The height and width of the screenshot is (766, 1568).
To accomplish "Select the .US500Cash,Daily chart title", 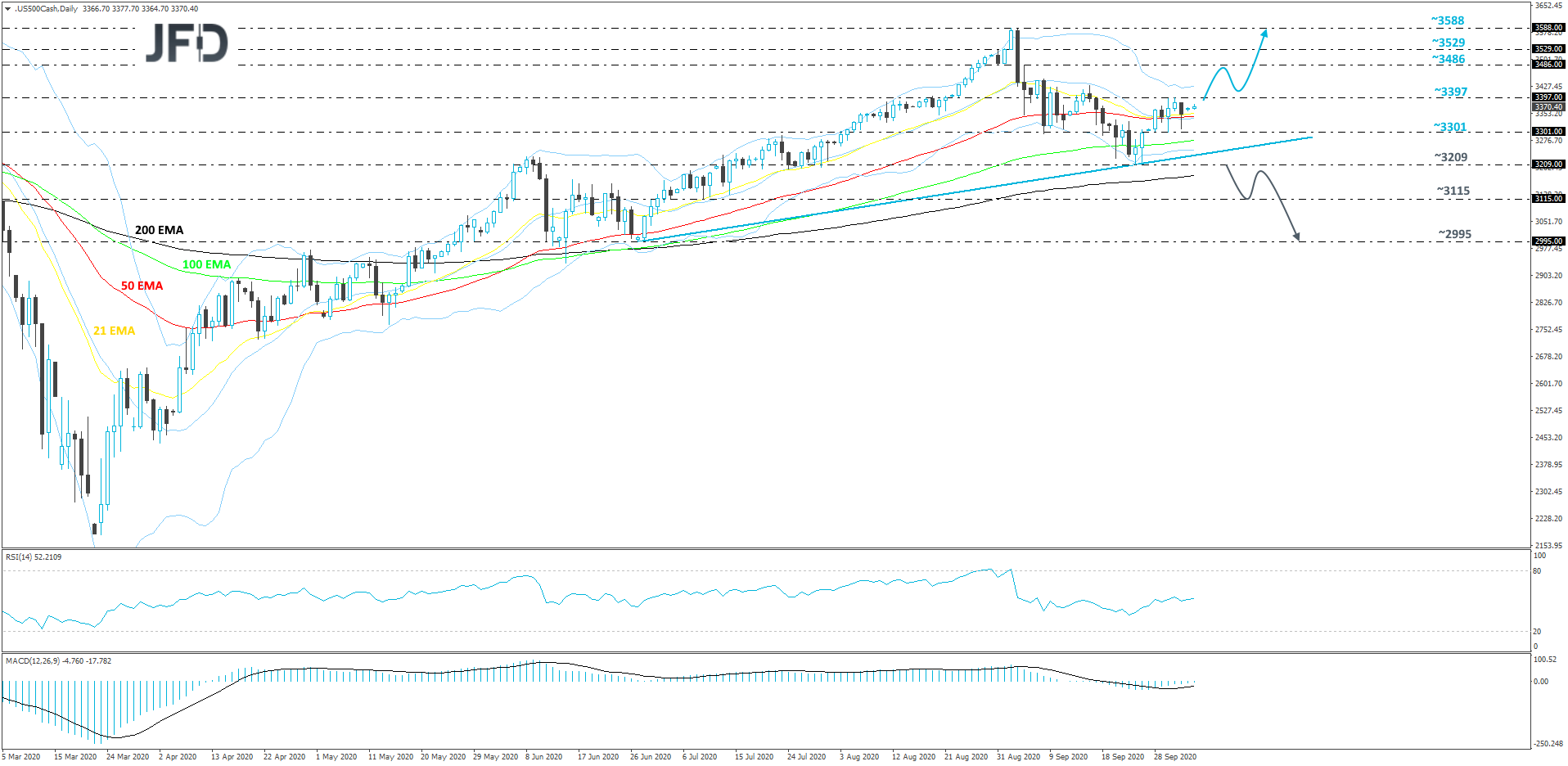I will pyautogui.click(x=47, y=9).
